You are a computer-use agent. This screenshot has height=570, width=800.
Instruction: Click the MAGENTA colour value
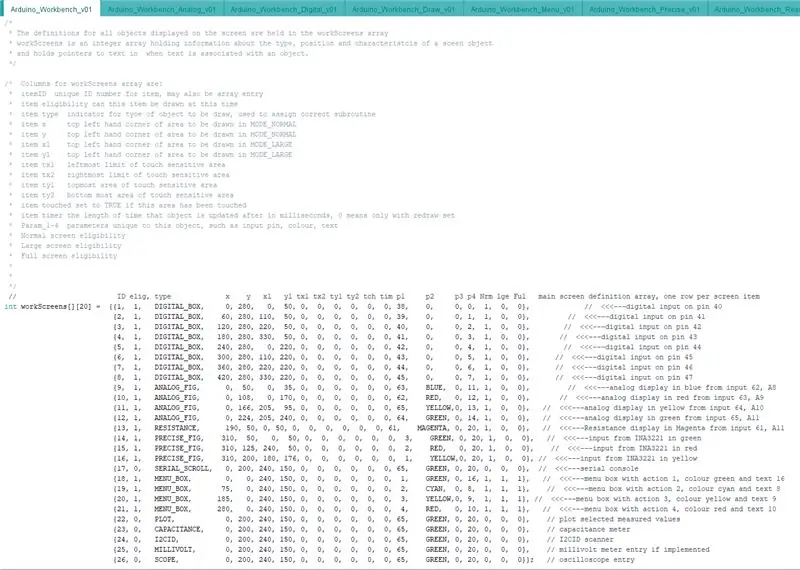433,428
